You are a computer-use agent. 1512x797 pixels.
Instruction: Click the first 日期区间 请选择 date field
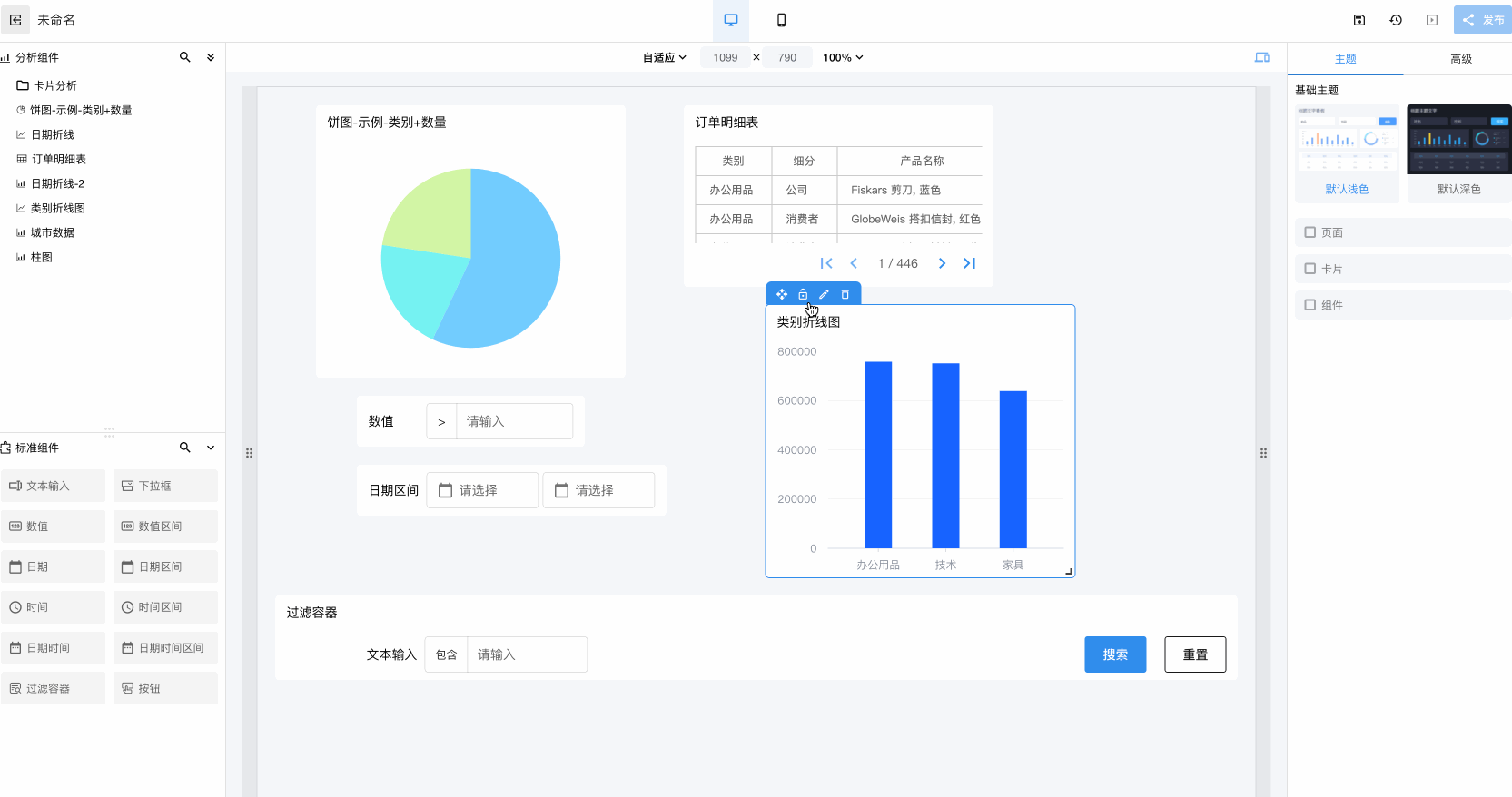click(482, 490)
